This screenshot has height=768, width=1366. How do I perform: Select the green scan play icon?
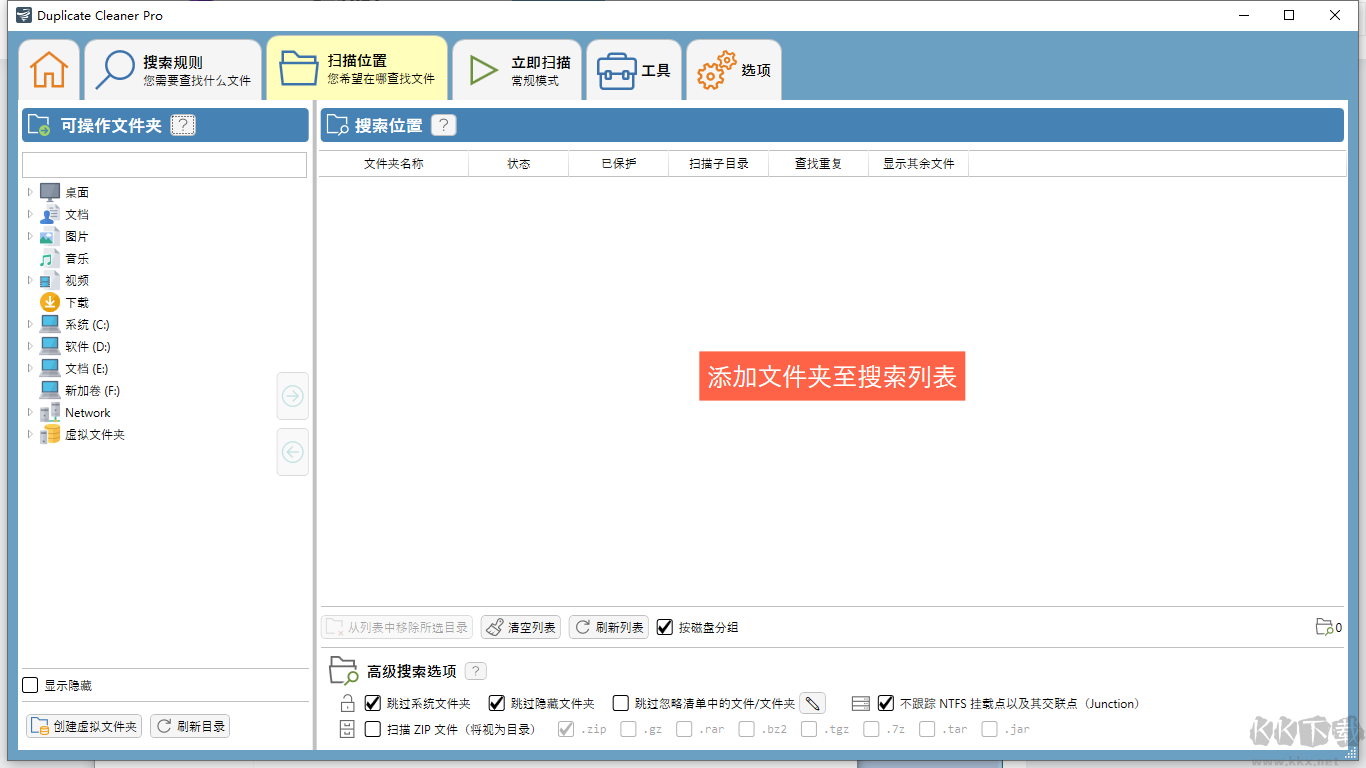tap(483, 68)
